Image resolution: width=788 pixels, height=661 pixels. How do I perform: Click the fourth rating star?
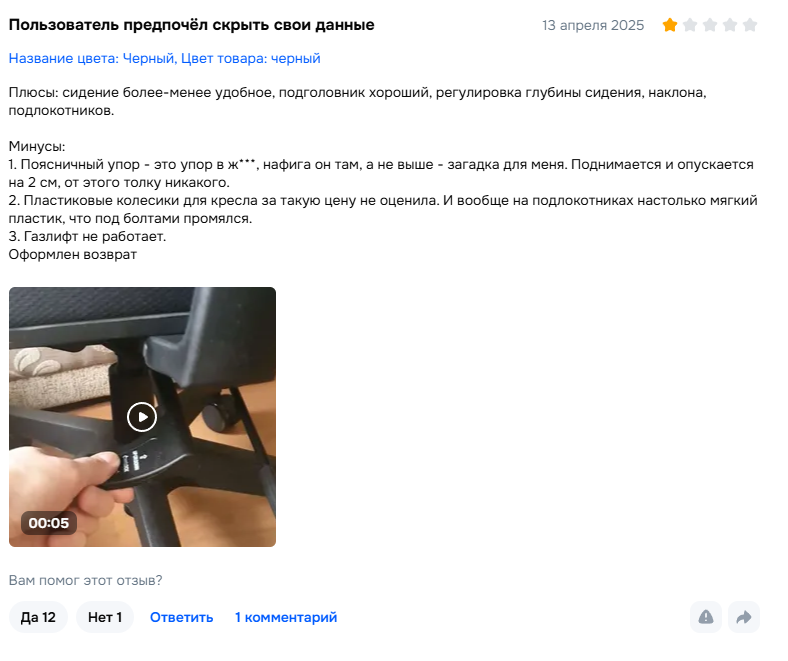(x=730, y=25)
